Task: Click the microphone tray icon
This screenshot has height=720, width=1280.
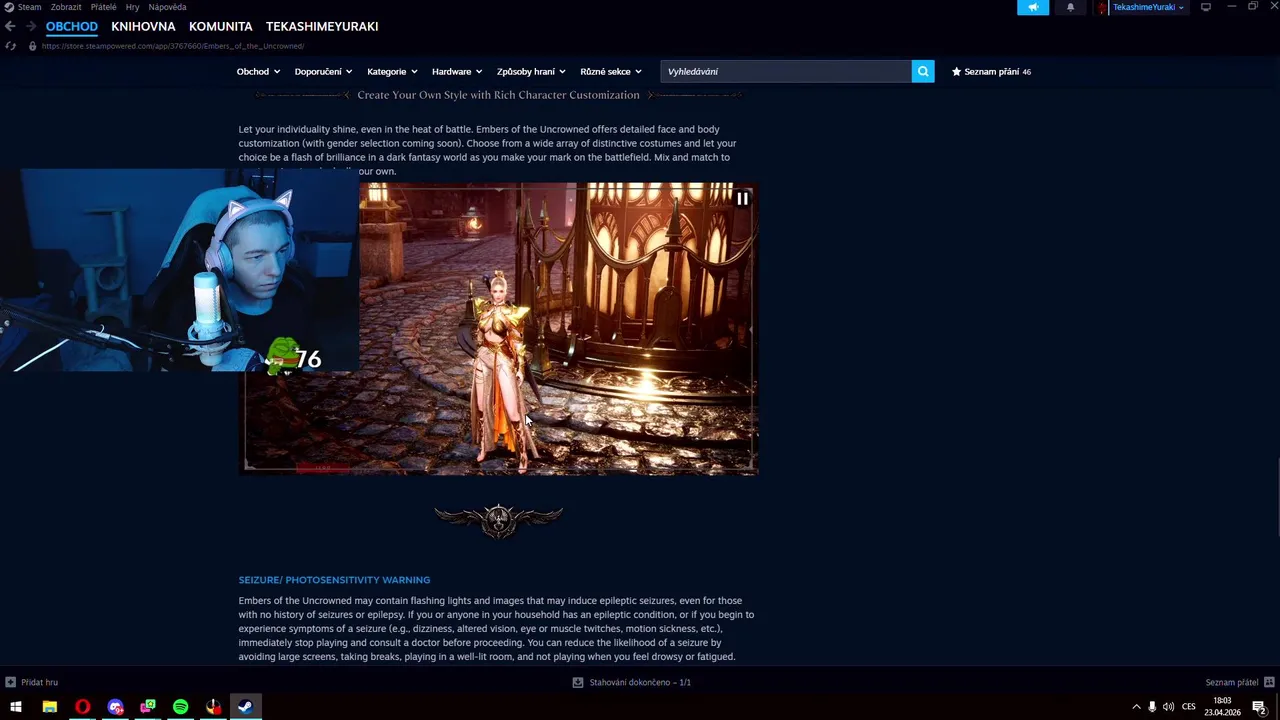Action: (x=1152, y=707)
